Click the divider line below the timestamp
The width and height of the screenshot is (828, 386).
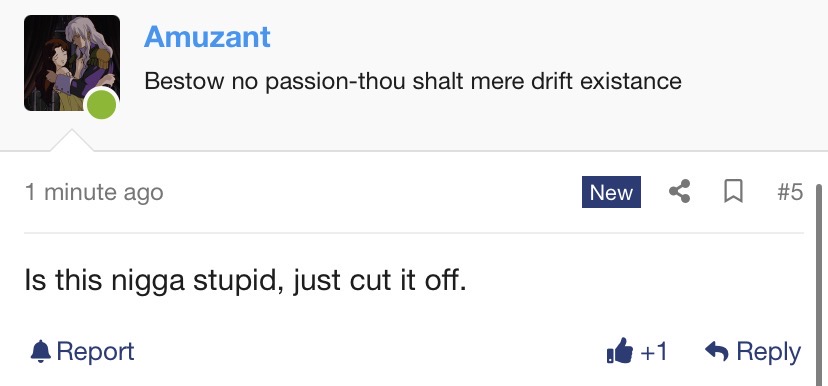414,232
